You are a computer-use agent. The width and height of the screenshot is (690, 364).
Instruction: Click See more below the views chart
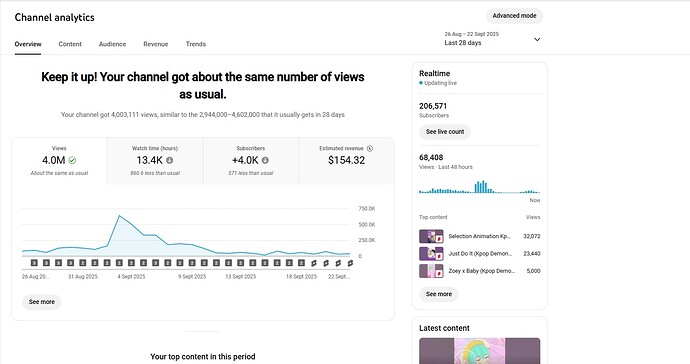[x=42, y=302]
